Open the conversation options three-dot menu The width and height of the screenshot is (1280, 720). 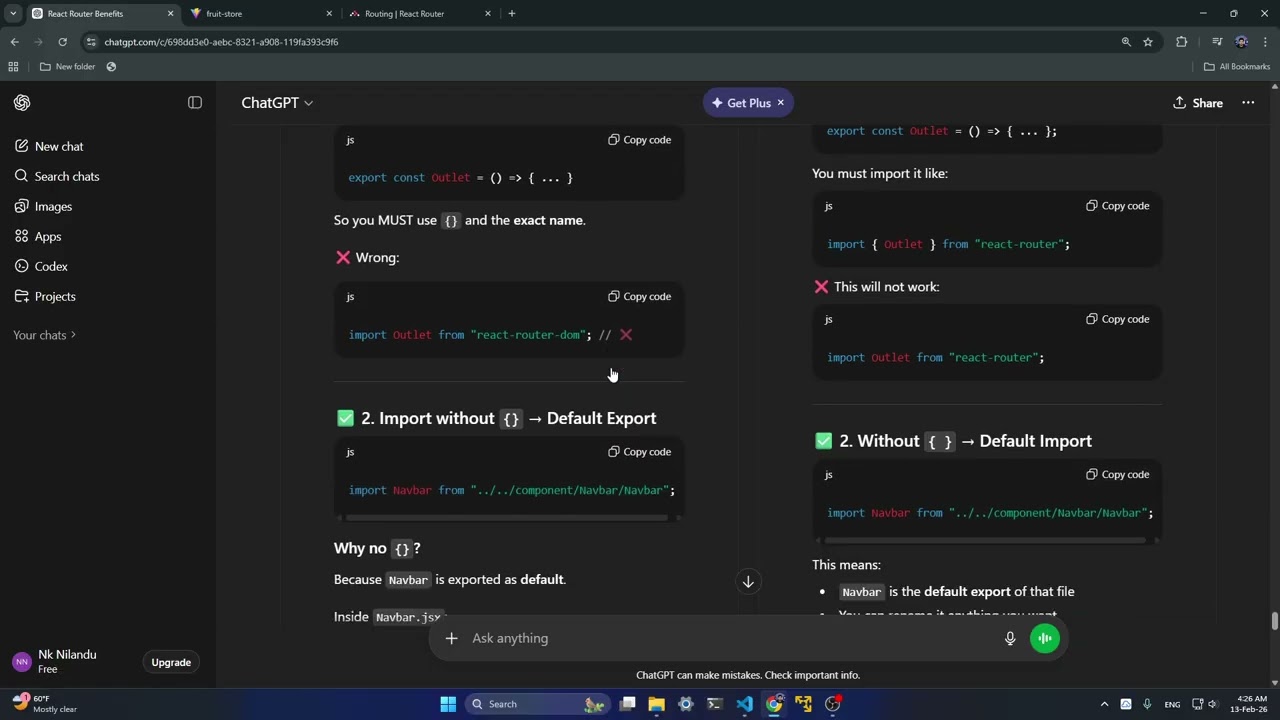1248,103
